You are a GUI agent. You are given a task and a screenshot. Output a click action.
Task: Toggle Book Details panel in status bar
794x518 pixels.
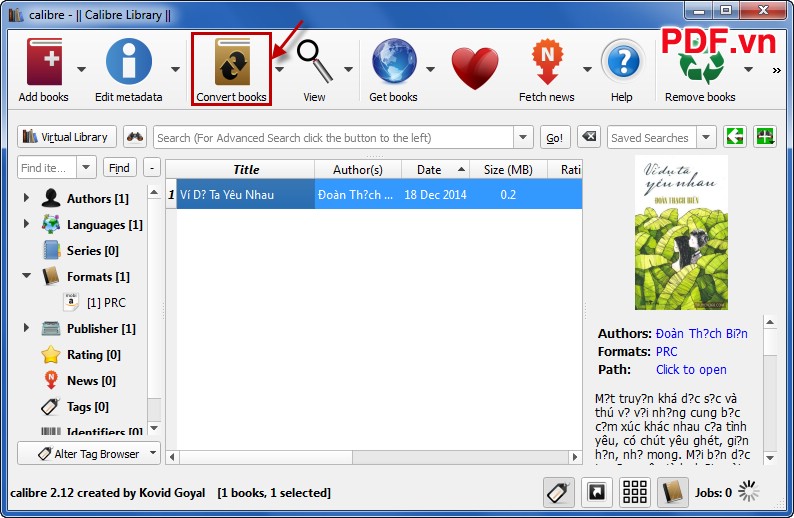[x=672, y=492]
